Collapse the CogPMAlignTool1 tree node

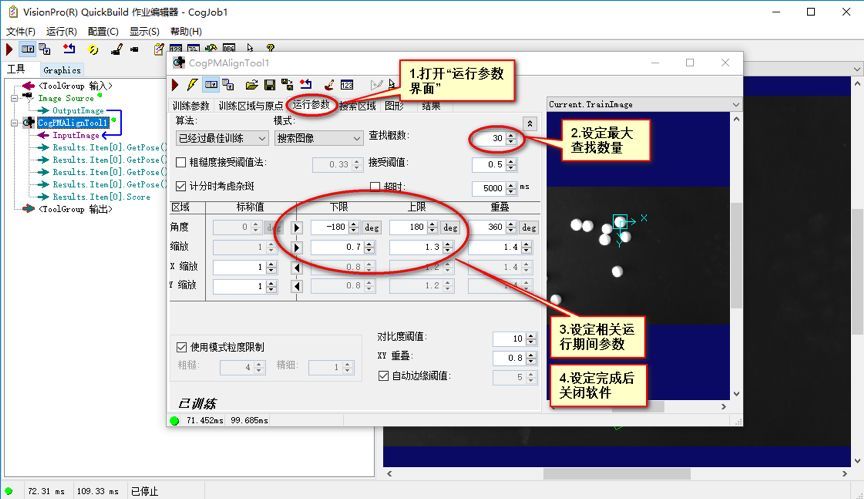14,123
